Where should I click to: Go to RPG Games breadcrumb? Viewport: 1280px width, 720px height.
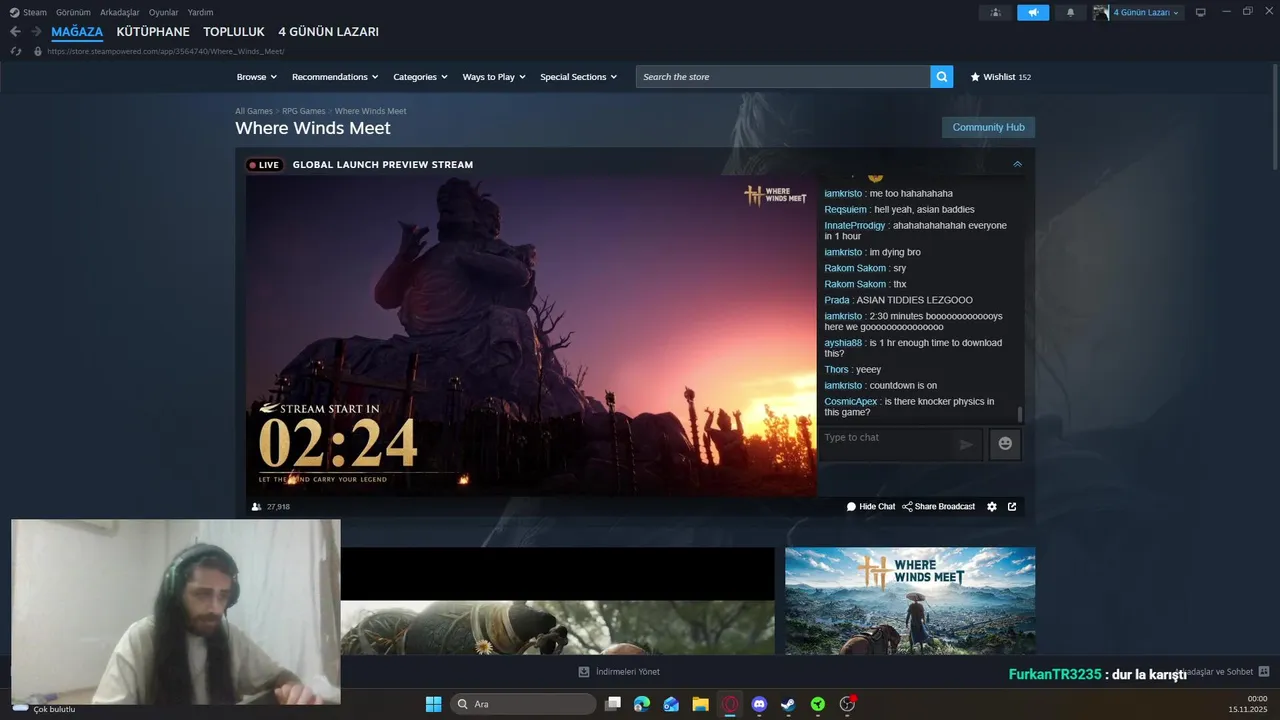point(304,111)
